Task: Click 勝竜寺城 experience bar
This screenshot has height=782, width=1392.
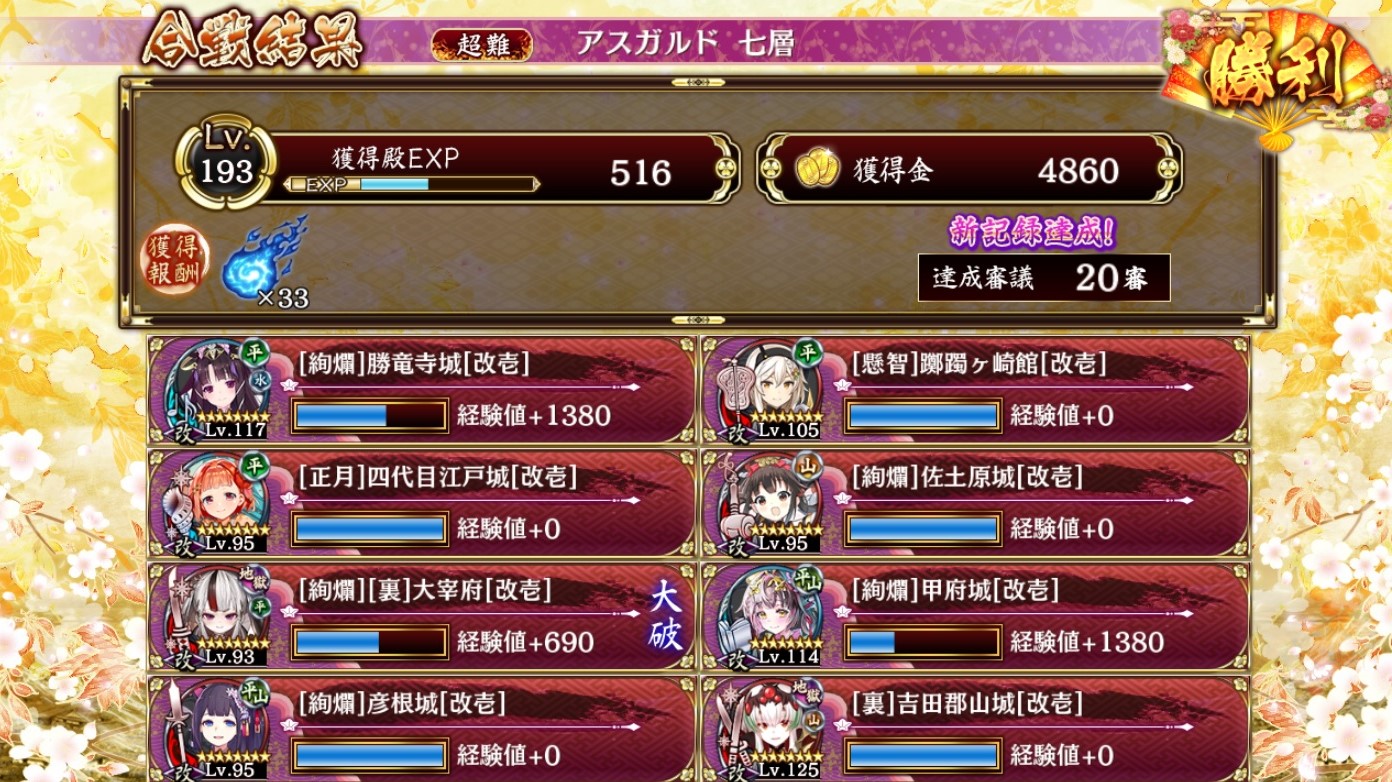Action: pyautogui.click(x=370, y=416)
